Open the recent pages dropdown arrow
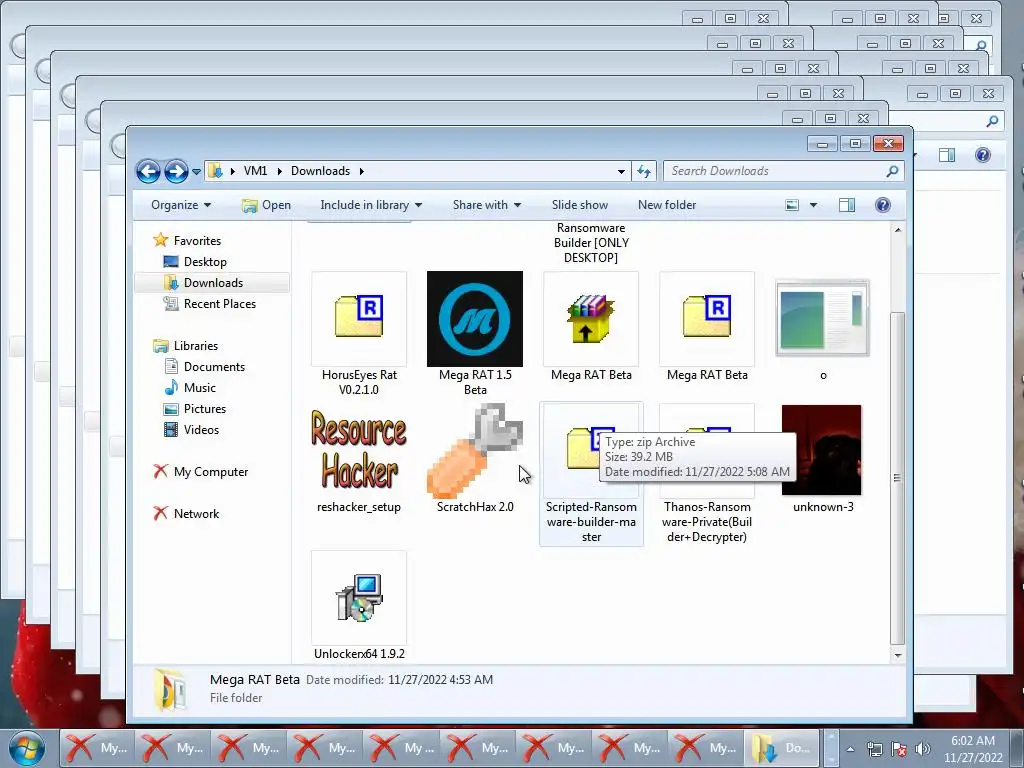This screenshot has width=1024, height=768. [x=196, y=172]
